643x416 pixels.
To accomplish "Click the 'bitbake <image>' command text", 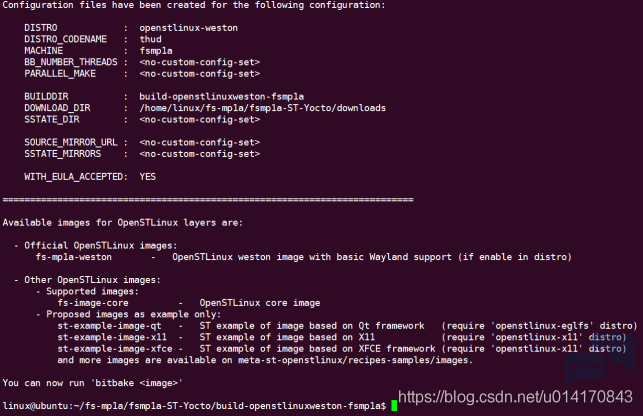I will pyautogui.click(x=137, y=383).
